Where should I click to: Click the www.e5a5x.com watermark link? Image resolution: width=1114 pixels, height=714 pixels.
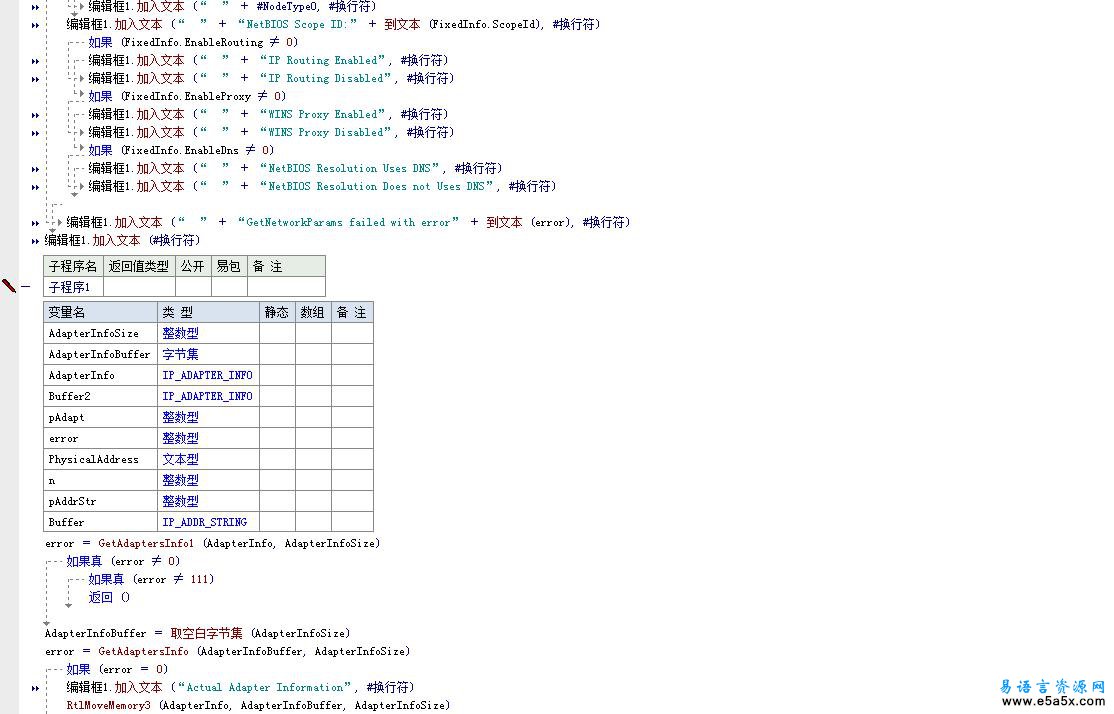1052,702
